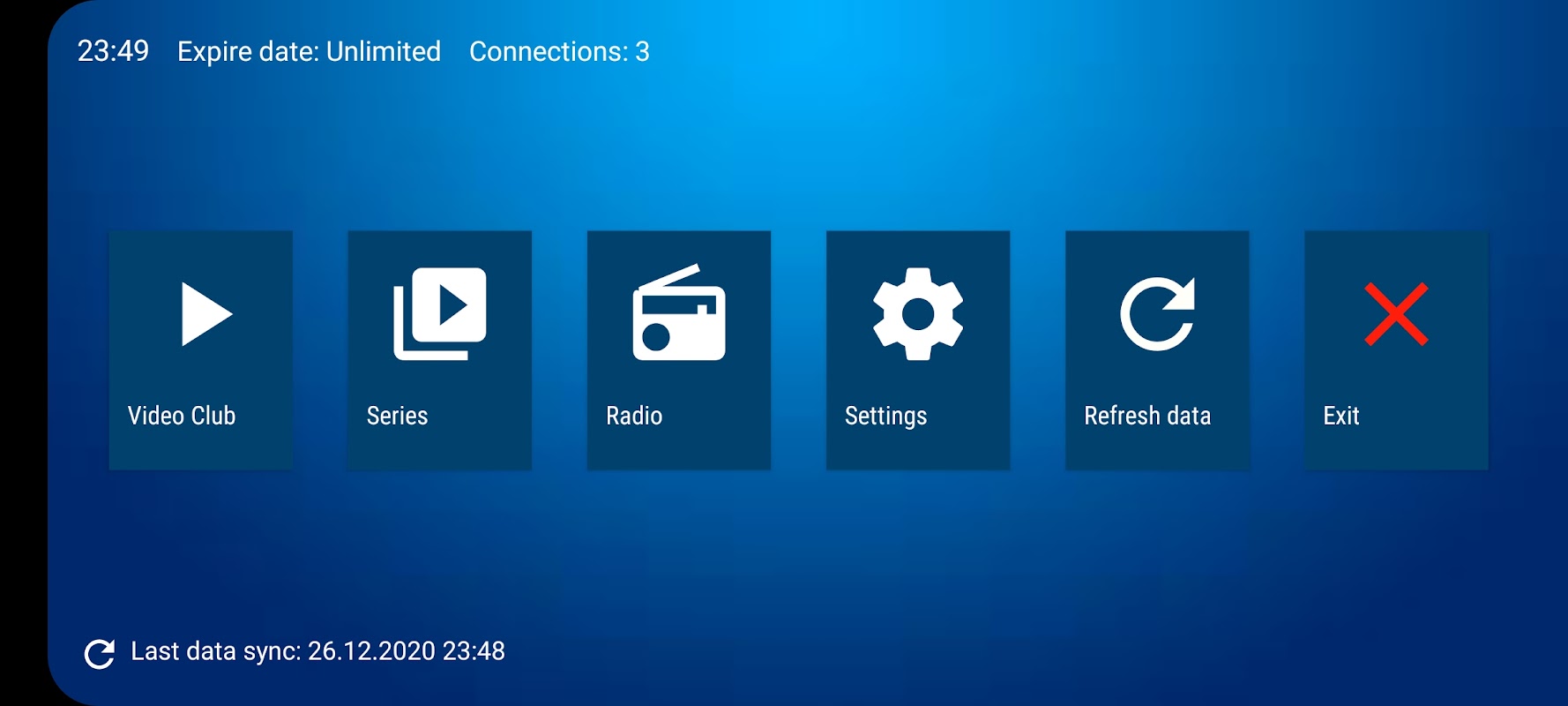
Task: Hit the Refresh data circular arrow icon
Action: click(x=1158, y=314)
